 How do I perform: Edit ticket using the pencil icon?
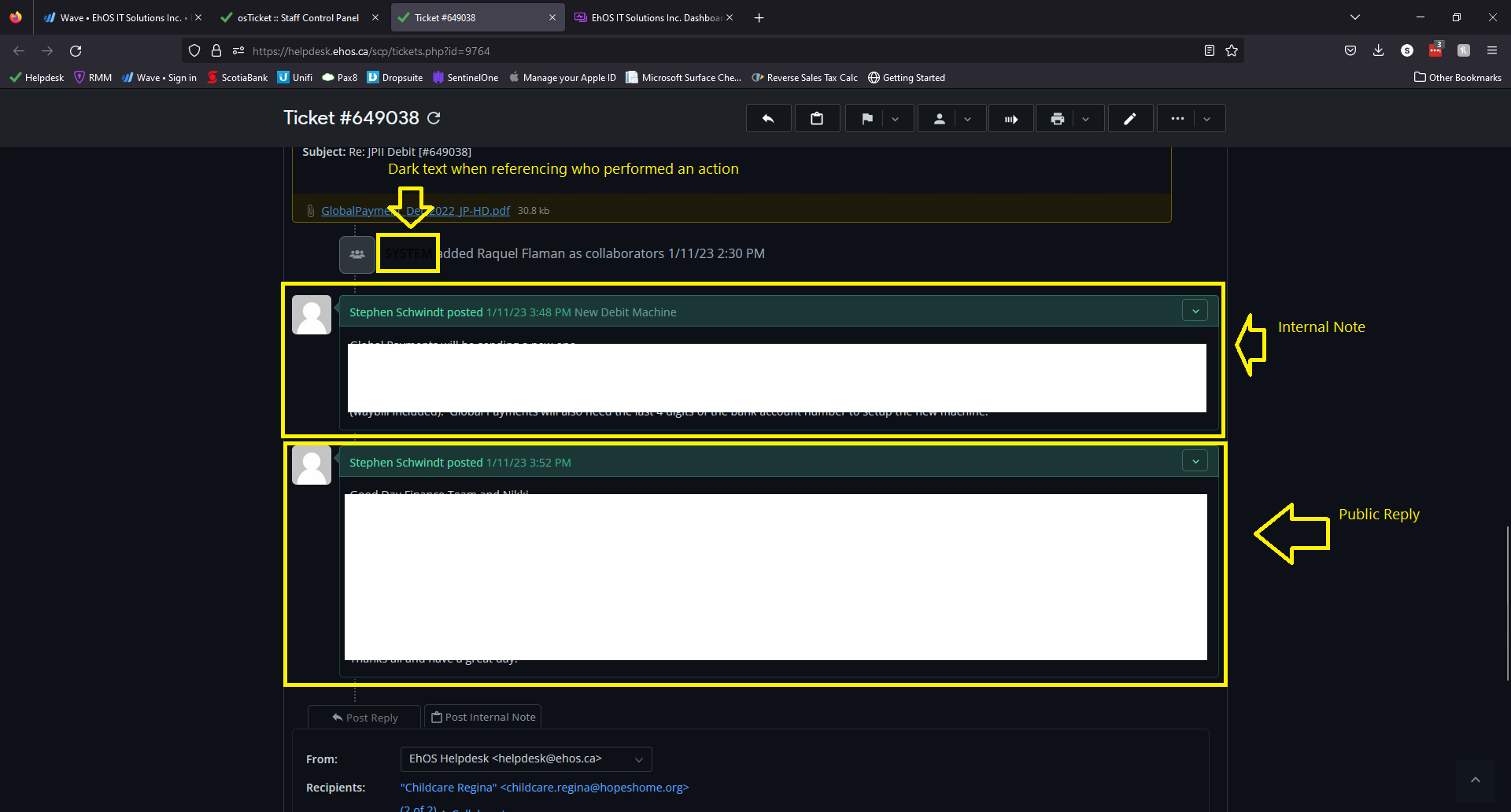[x=1130, y=119]
